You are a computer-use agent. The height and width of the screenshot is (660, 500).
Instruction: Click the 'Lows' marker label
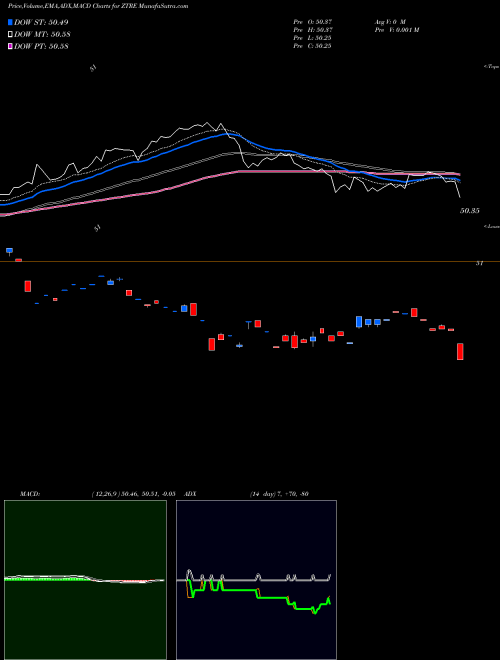coord(492,226)
